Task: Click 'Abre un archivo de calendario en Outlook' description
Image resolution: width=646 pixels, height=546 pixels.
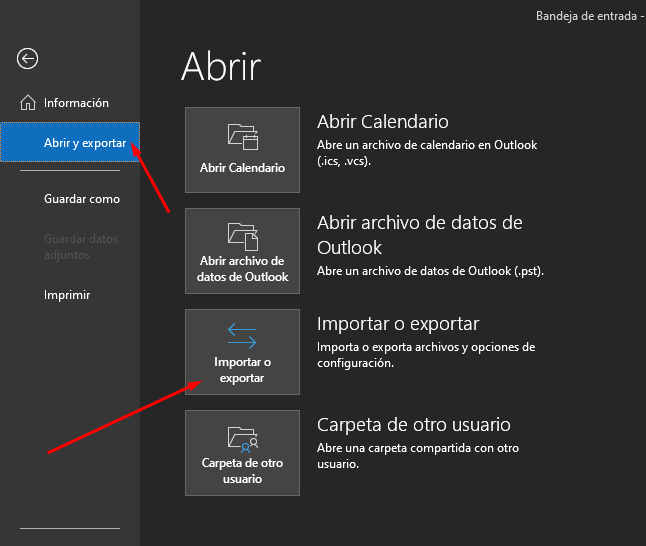Action: coord(427,153)
